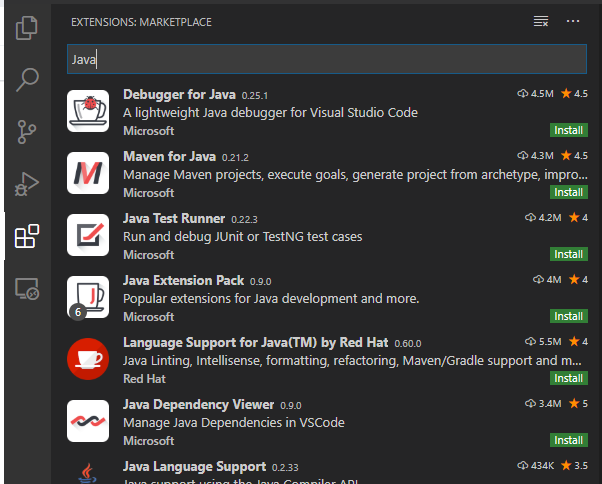Open Java Extension Pack title
602x484 pixels.
tap(183, 281)
